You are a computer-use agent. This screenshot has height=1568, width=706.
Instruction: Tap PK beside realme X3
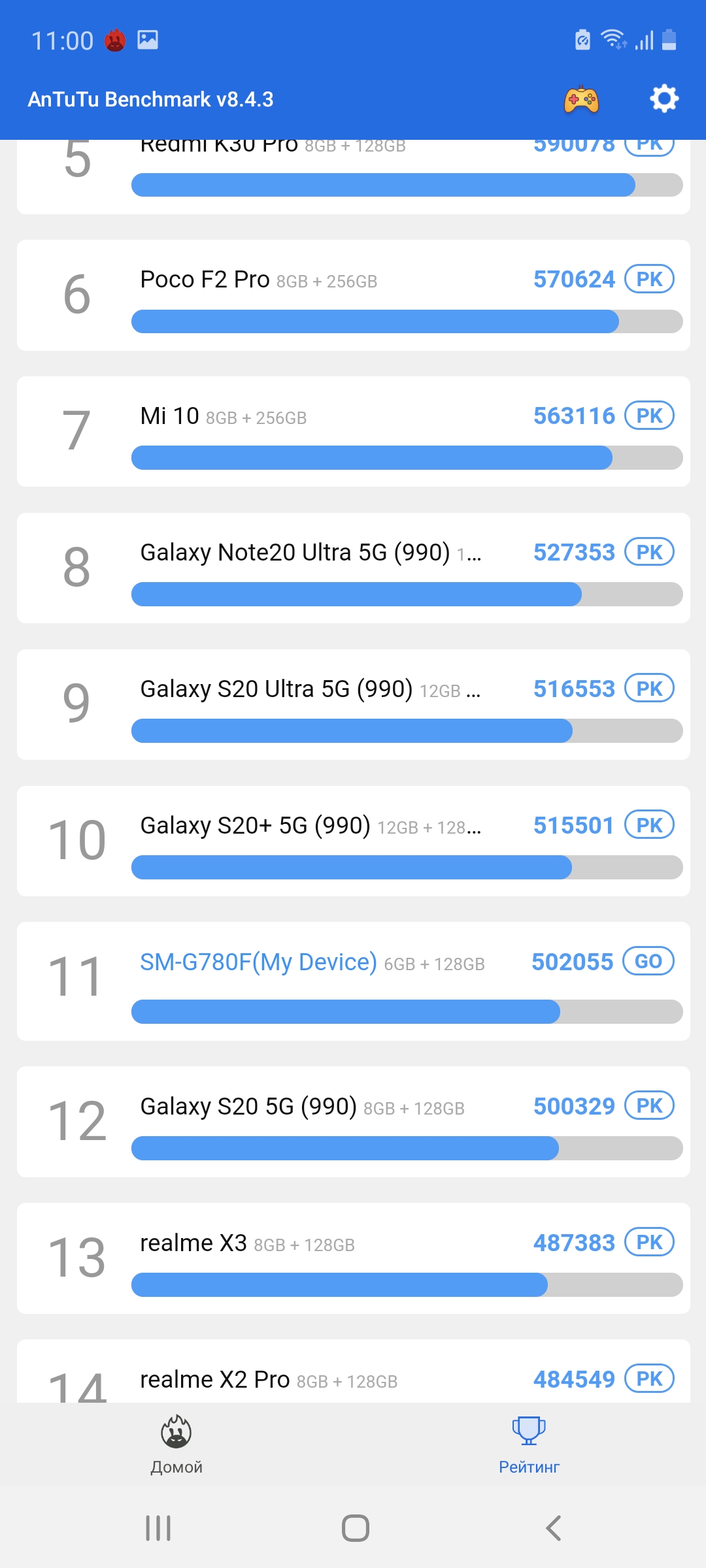click(649, 1243)
